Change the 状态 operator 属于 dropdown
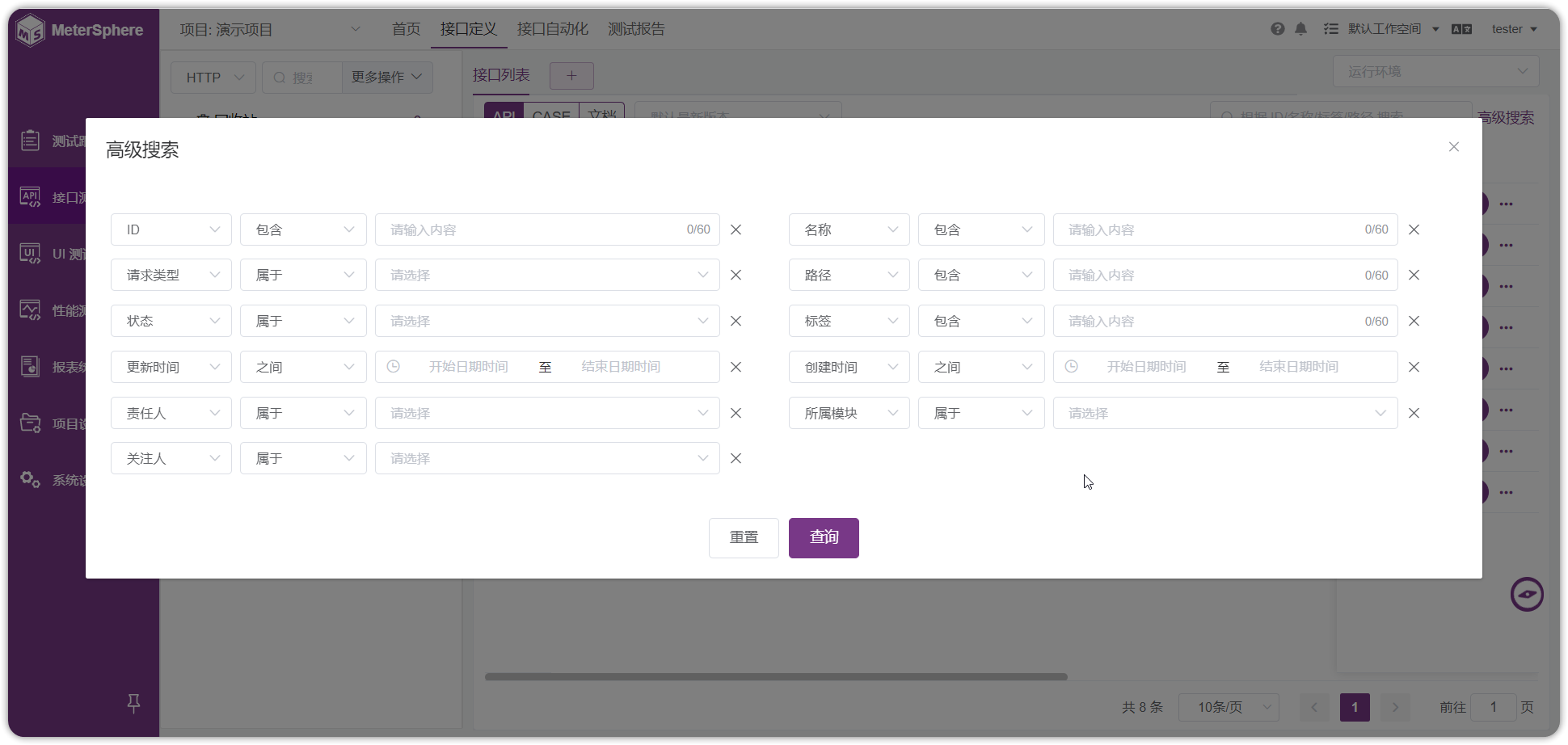1568x745 pixels. point(303,321)
